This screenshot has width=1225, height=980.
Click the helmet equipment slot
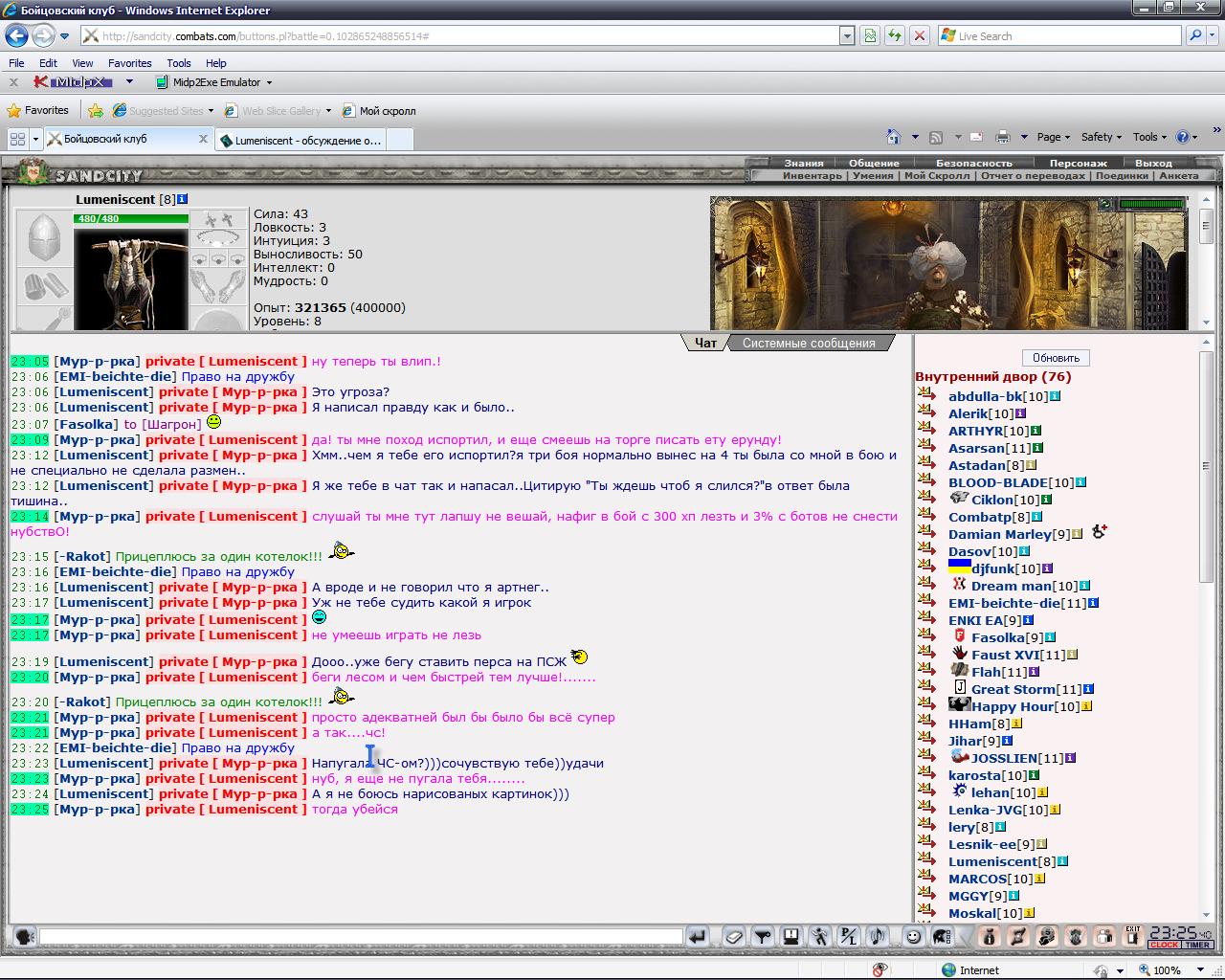(44, 237)
